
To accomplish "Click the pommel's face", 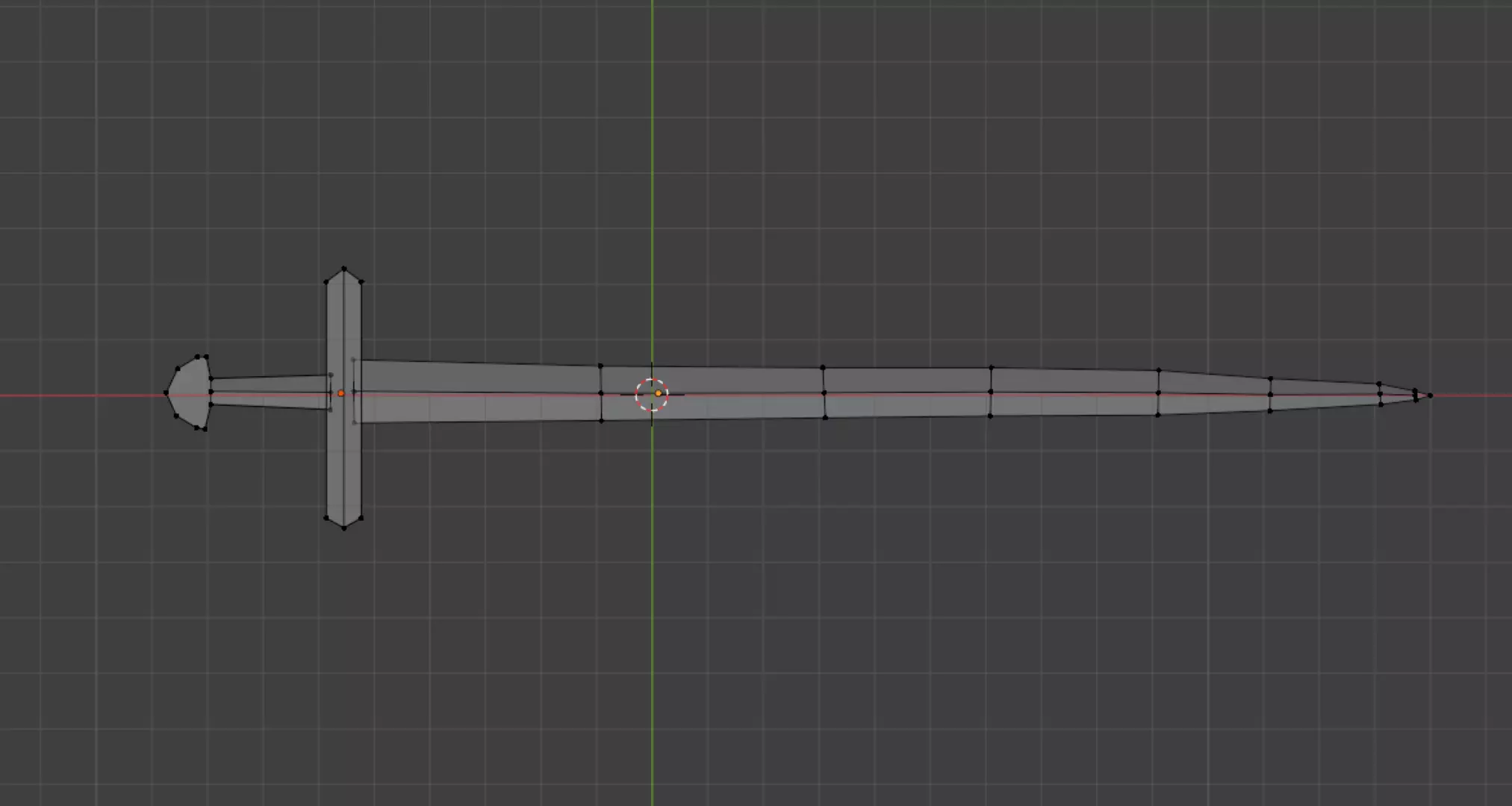I will point(190,393).
